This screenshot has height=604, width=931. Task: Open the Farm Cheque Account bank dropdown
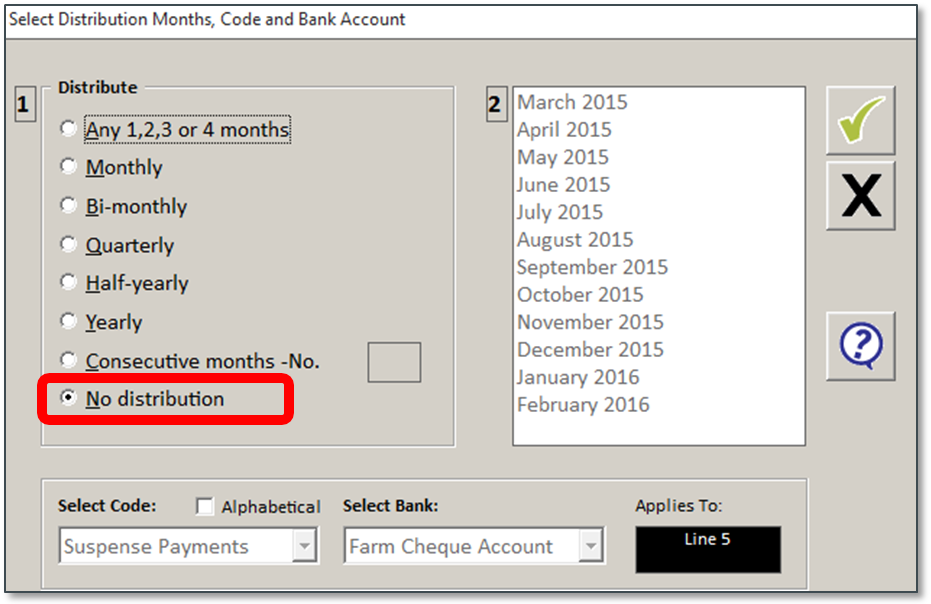pos(591,546)
